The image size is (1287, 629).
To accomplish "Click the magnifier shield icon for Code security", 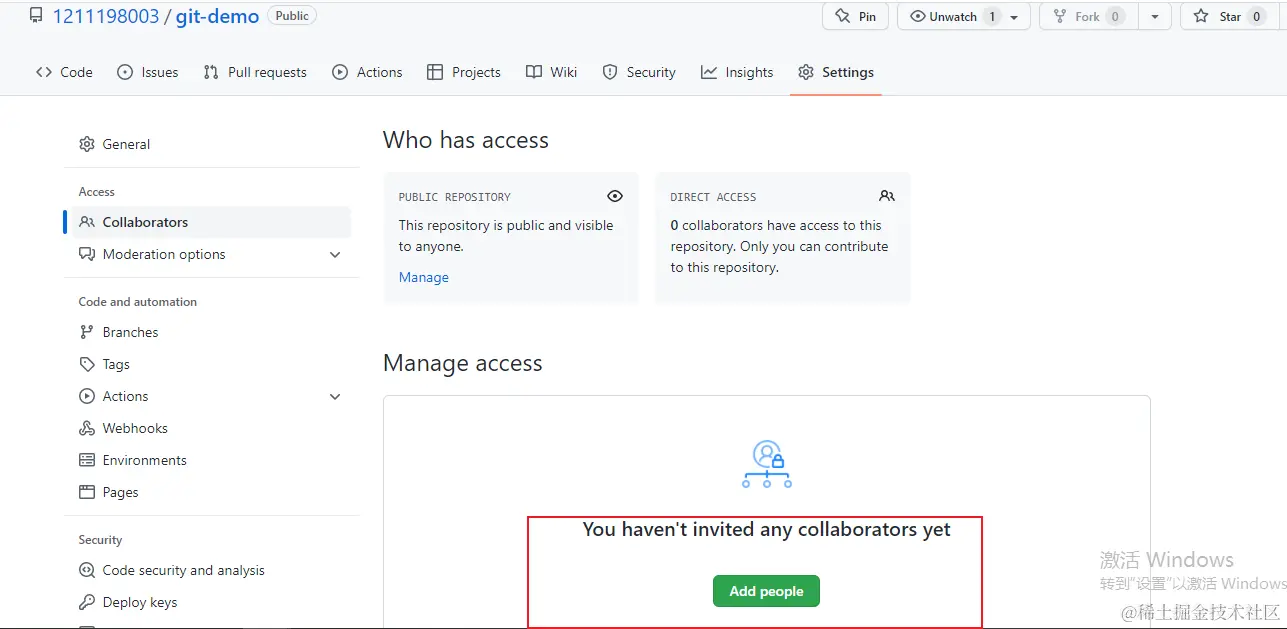I will [87, 570].
